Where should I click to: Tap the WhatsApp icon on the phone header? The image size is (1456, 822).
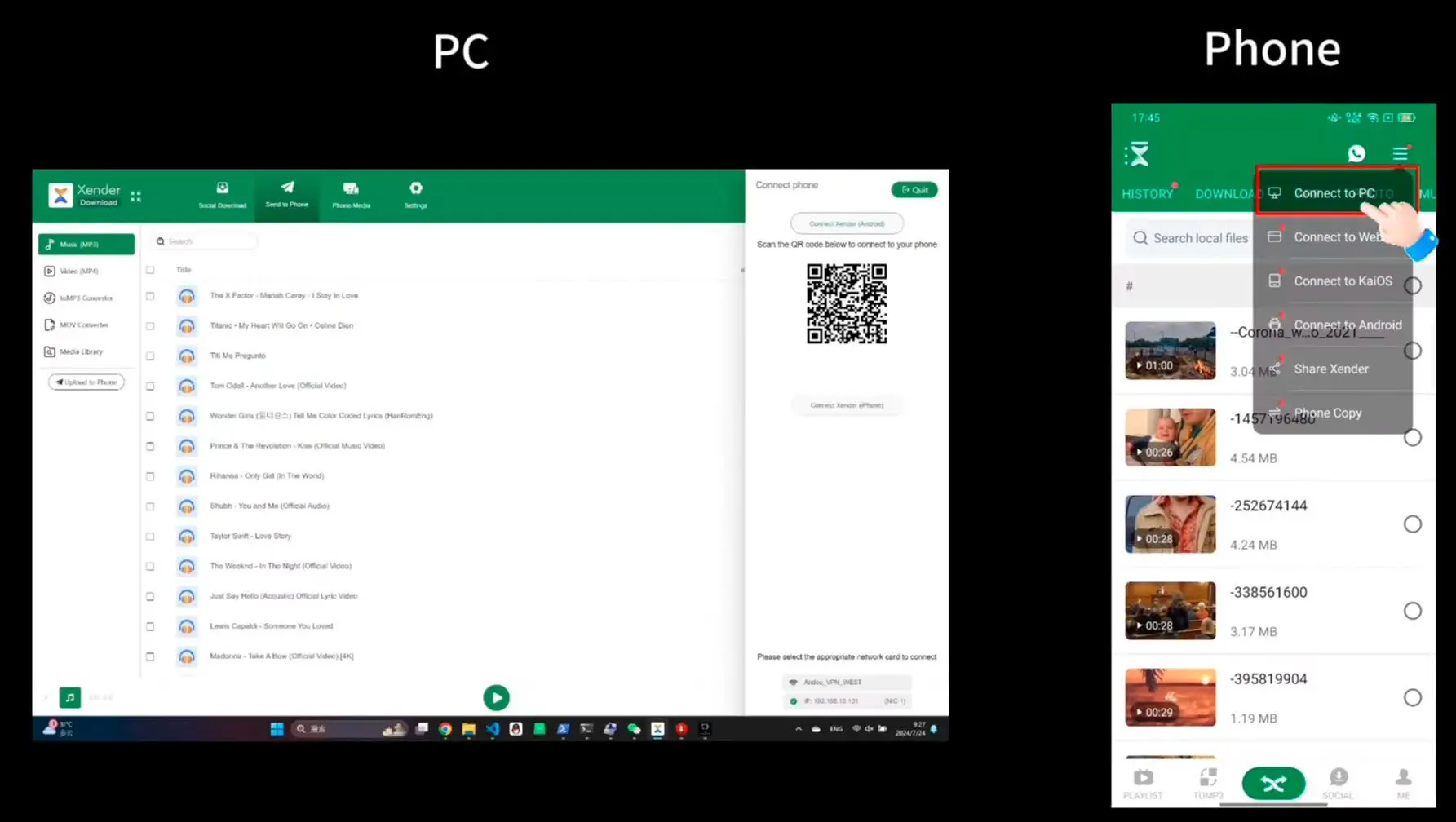(x=1356, y=153)
